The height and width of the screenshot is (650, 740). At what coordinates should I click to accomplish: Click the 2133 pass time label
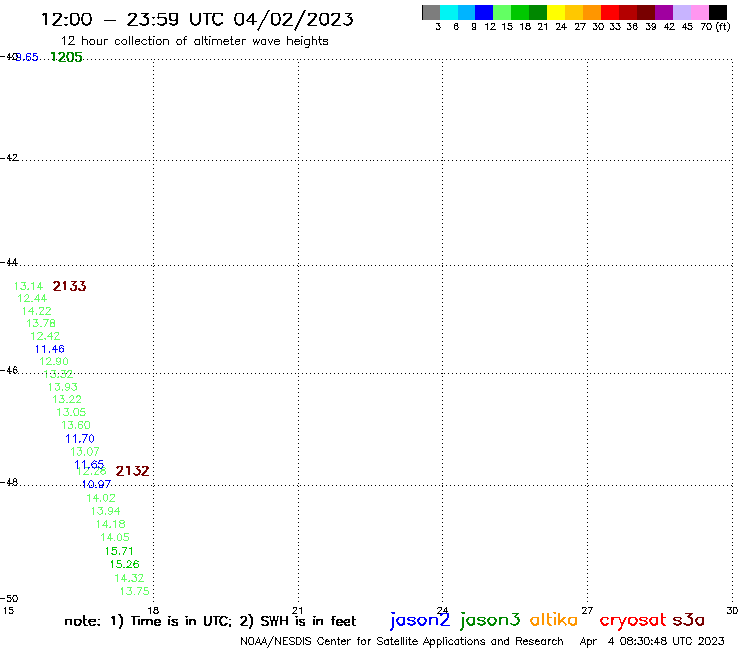69,286
